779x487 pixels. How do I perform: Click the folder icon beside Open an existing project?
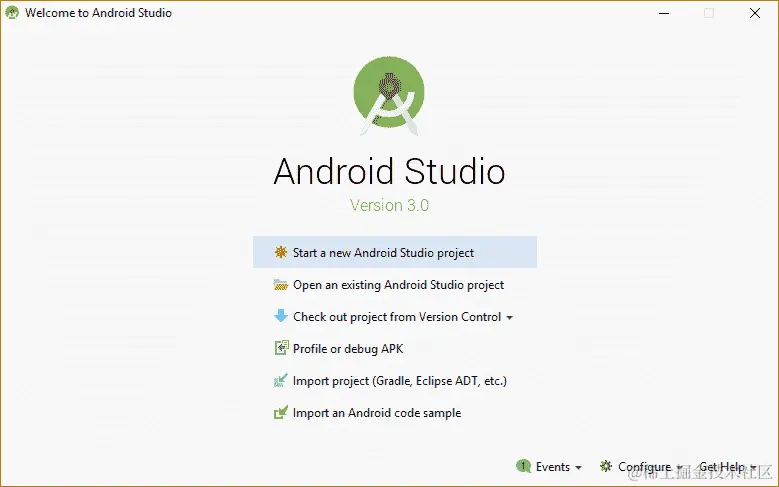tap(281, 285)
